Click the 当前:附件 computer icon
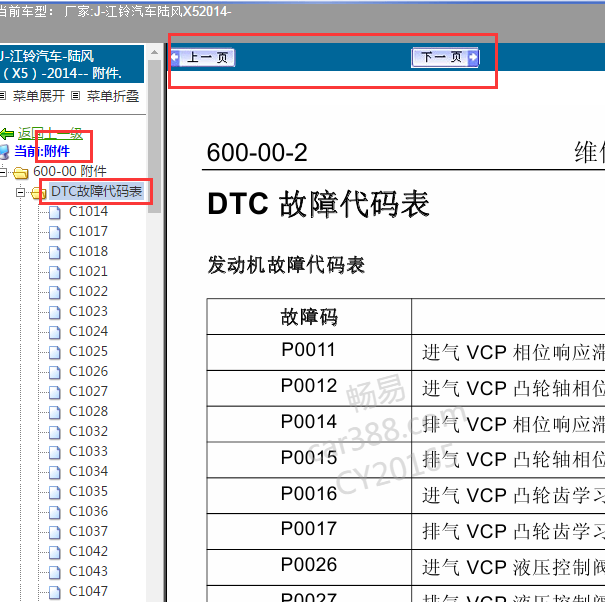Screen dimensions: 605x602 [x=4, y=152]
